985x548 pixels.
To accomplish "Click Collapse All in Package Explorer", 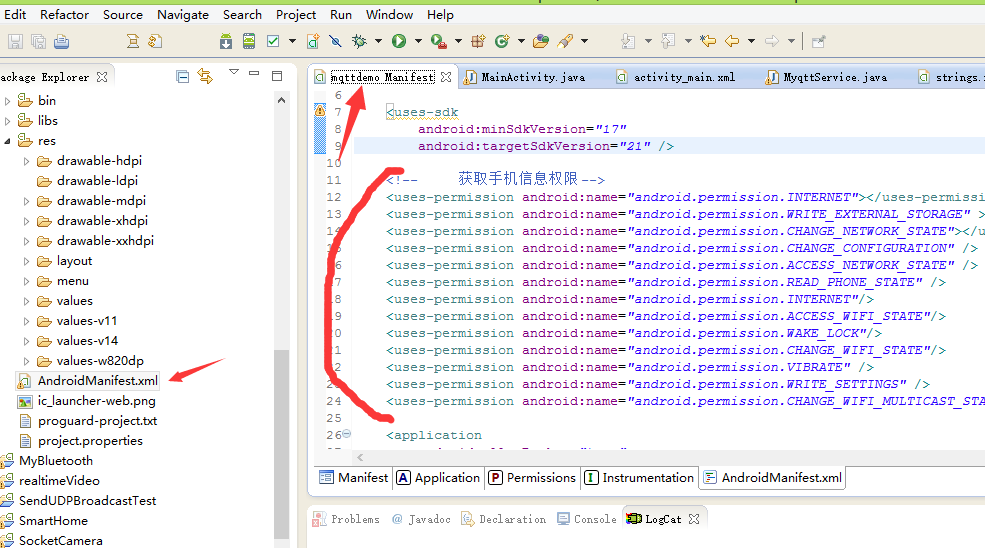I will (x=183, y=77).
